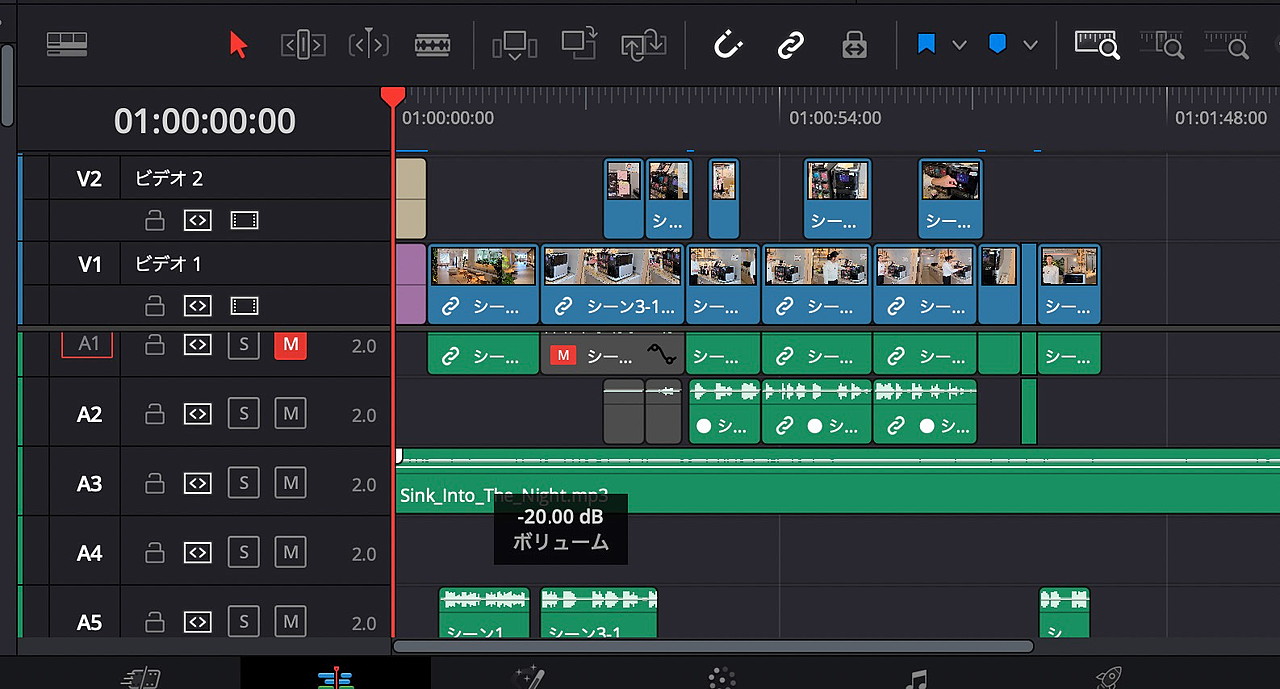
Task: Click the Insert clip icon
Action: (515, 45)
